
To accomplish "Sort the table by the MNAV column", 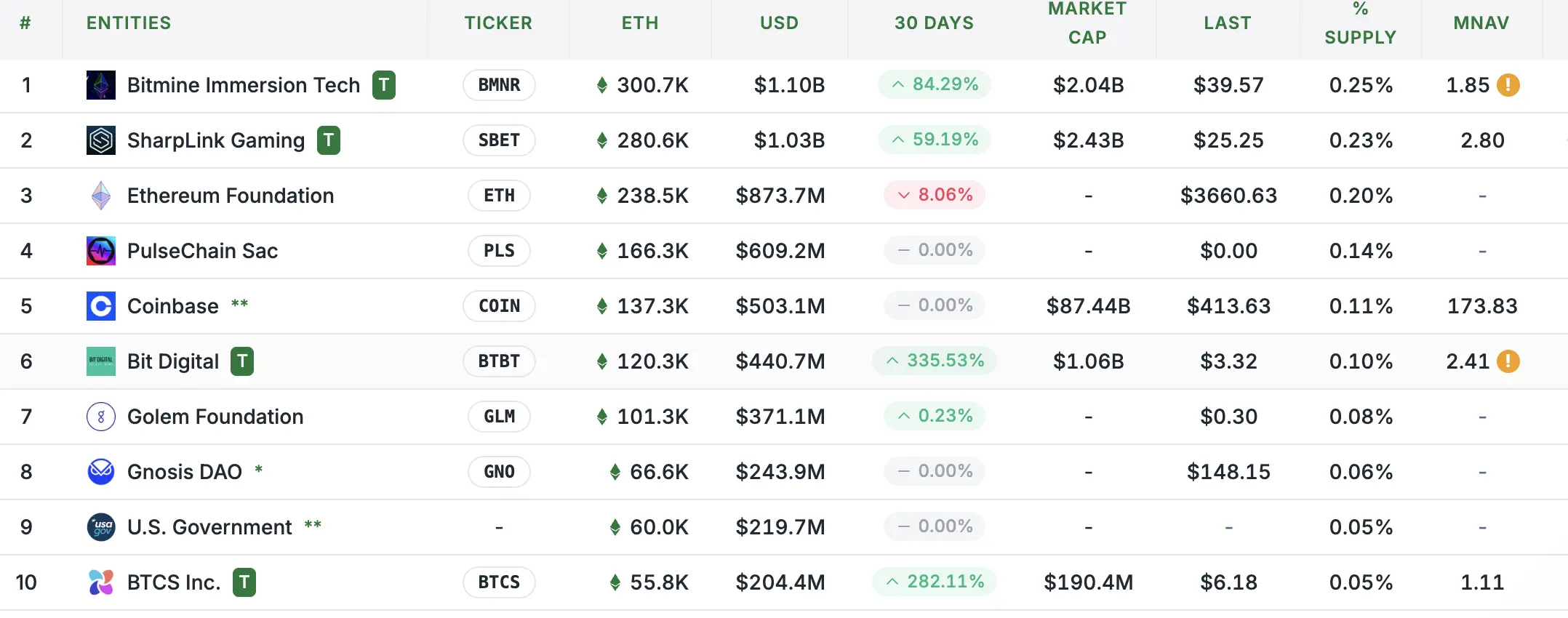I will click(x=1481, y=22).
